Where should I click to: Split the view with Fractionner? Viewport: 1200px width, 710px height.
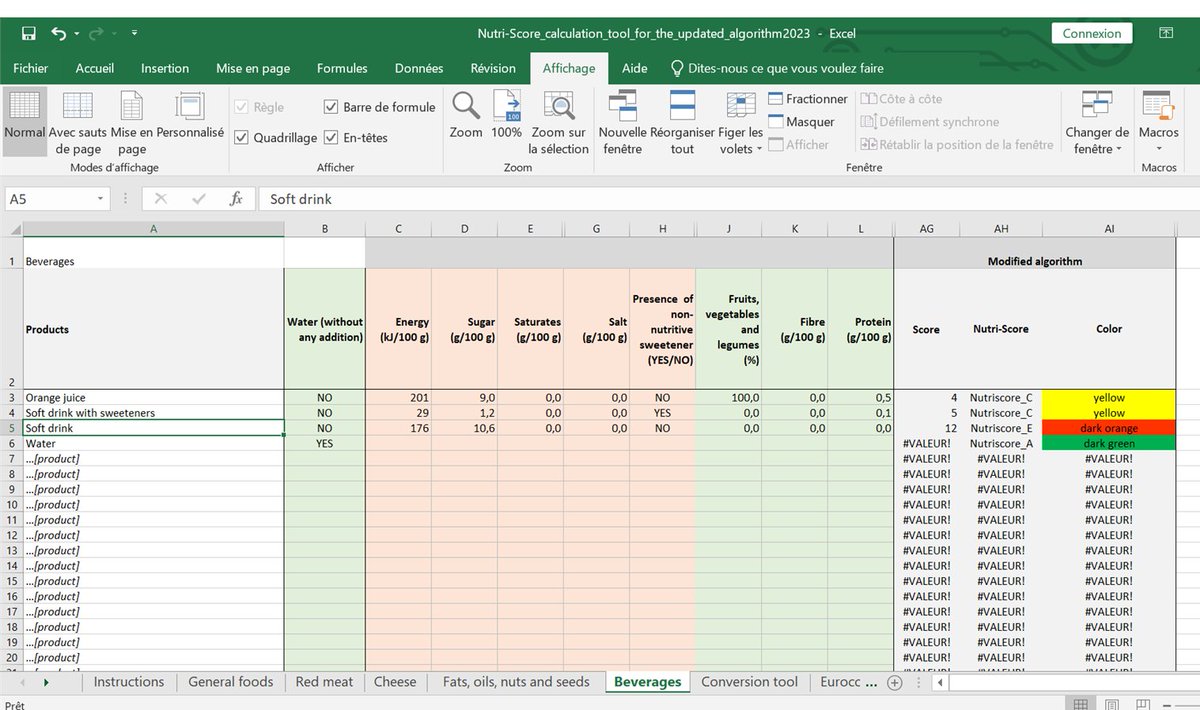(x=807, y=98)
